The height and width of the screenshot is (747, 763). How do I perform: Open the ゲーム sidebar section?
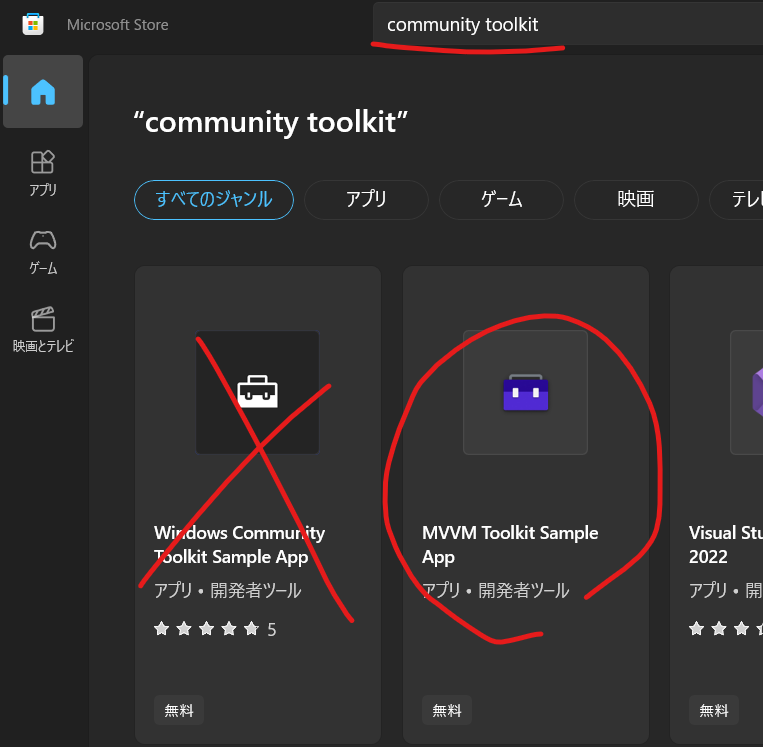[43, 252]
